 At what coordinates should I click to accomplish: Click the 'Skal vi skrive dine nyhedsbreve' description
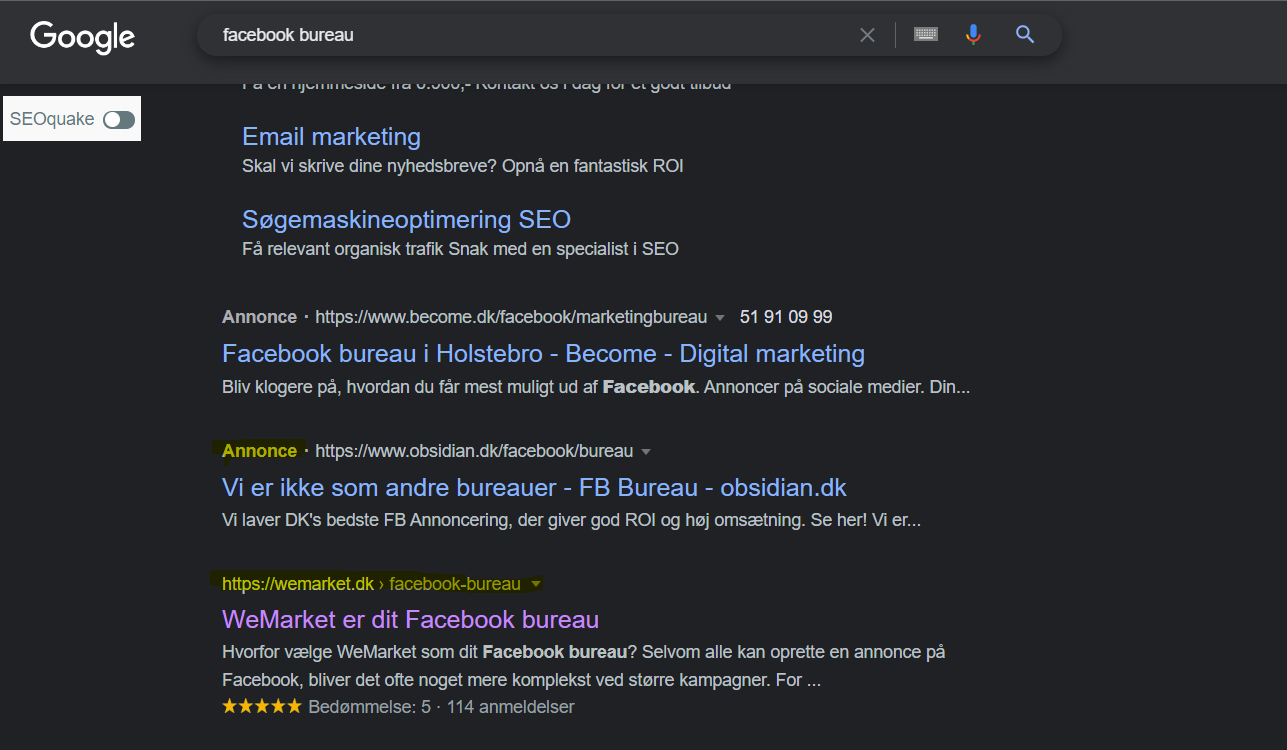[463, 166]
